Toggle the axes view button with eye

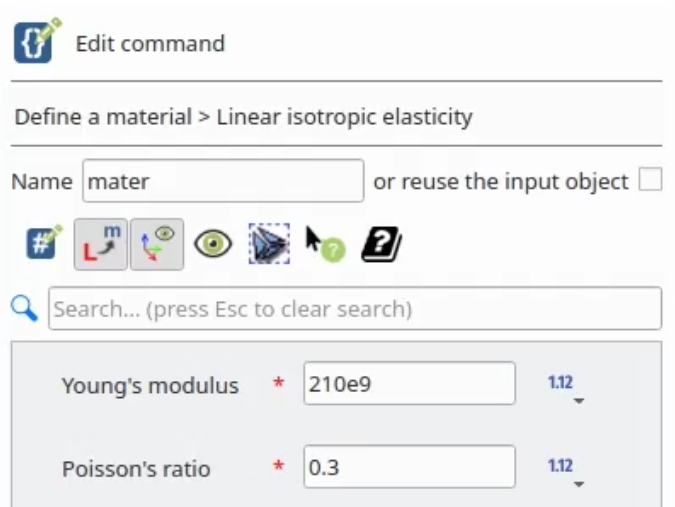click(157, 244)
